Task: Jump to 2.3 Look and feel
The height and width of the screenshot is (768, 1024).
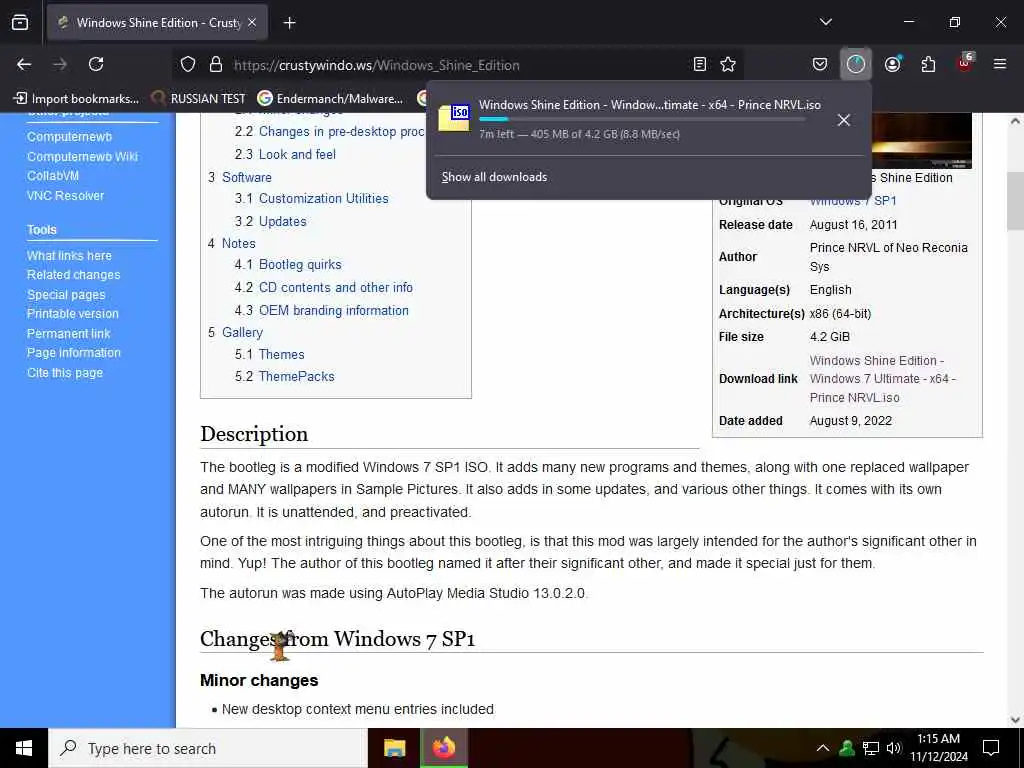Action: (285, 154)
